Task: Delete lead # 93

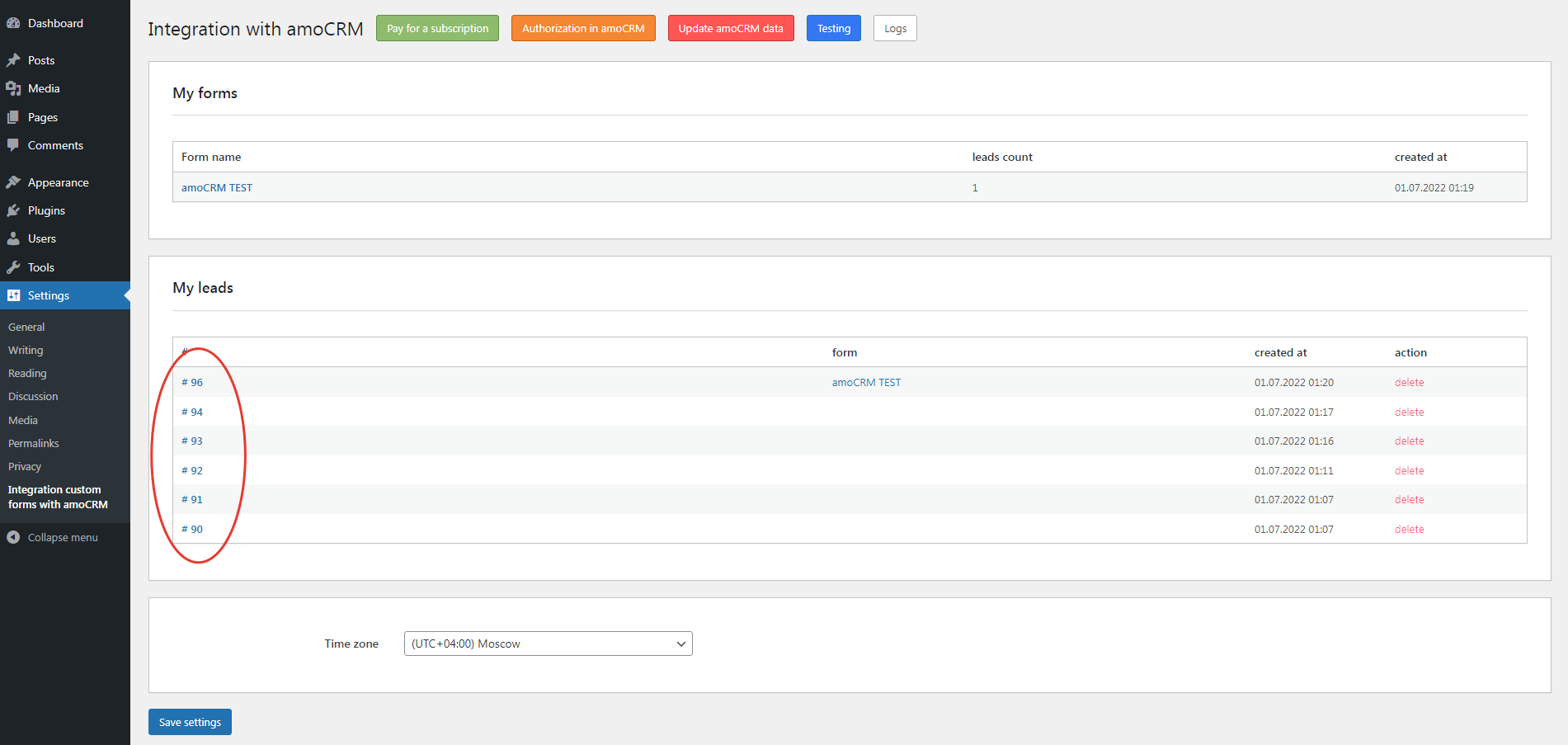Action: click(1409, 441)
